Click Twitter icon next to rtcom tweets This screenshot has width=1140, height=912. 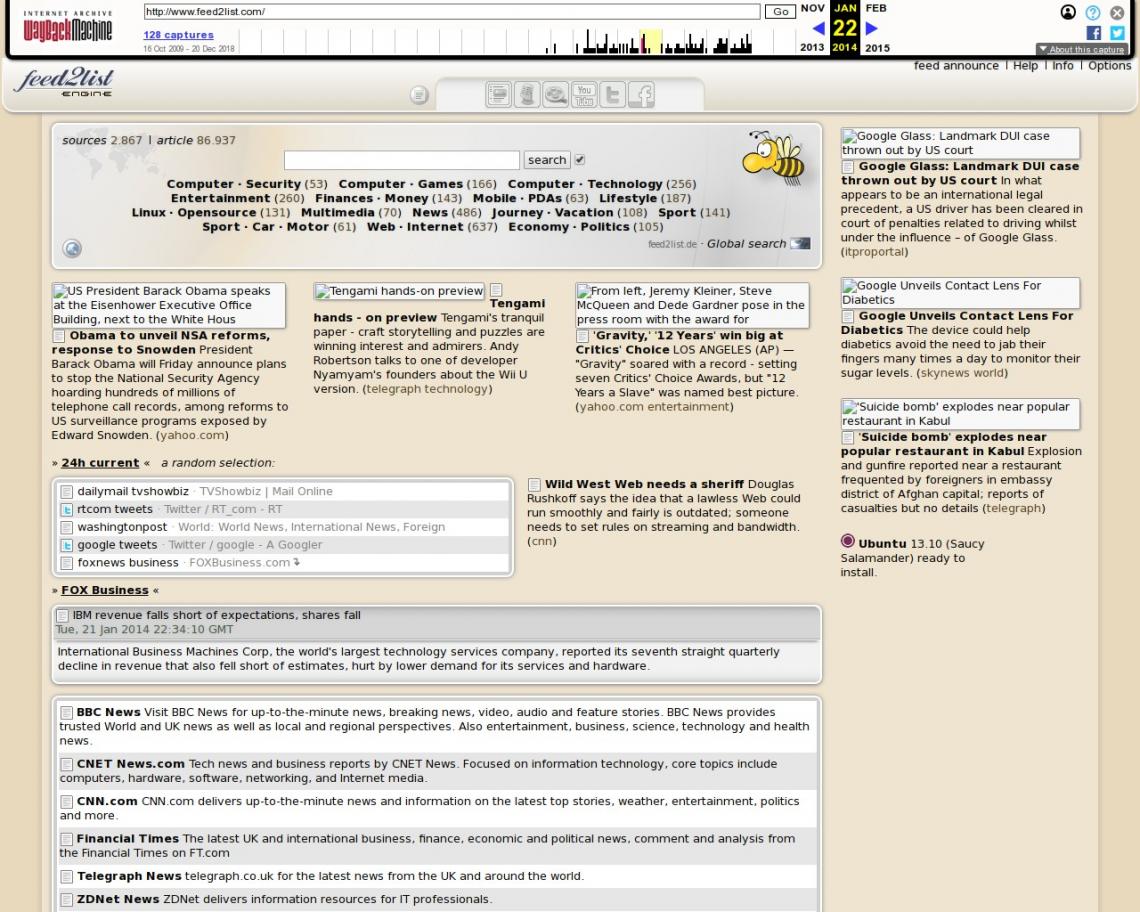pos(67,510)
